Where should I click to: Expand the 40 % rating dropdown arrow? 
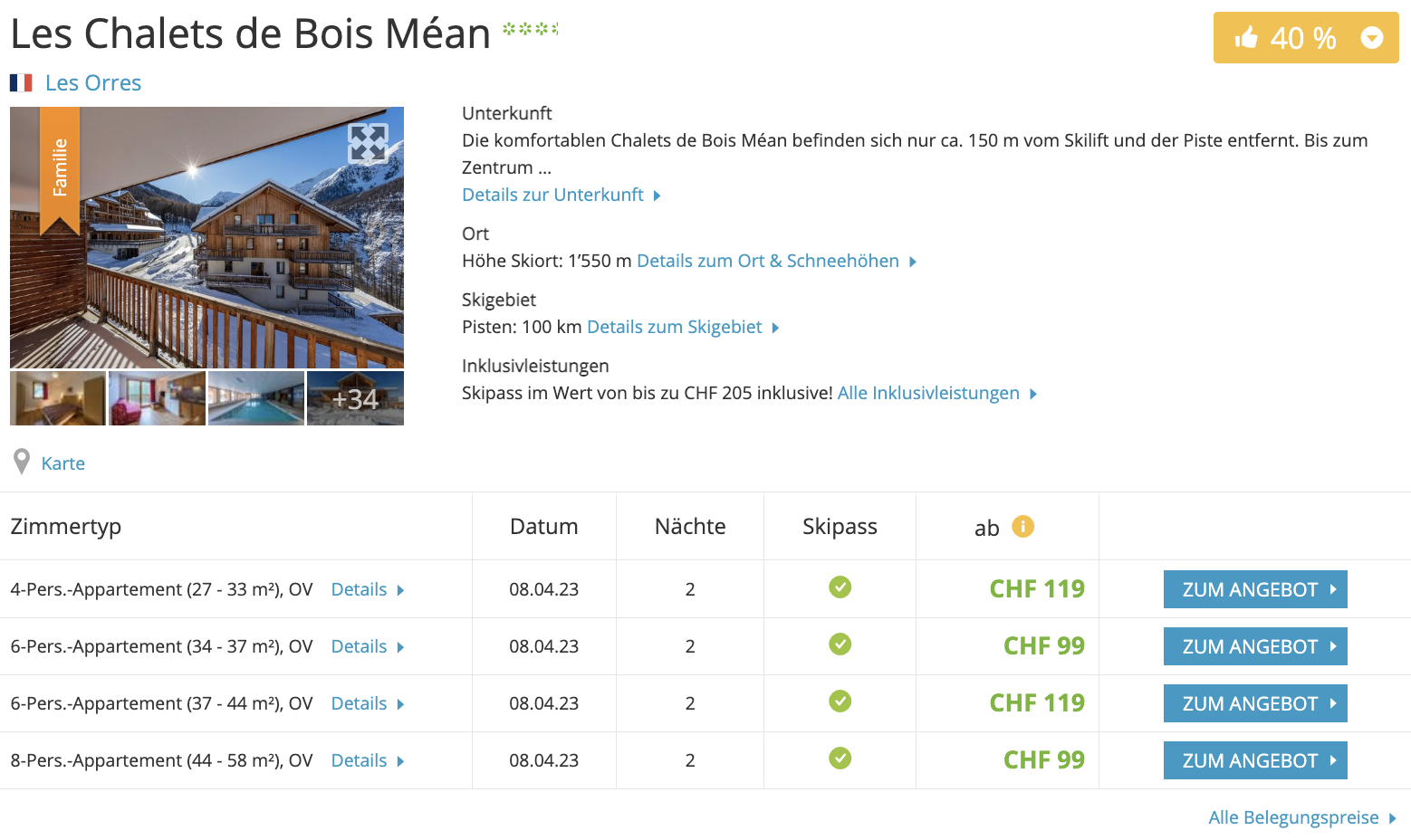point(1372,37)
